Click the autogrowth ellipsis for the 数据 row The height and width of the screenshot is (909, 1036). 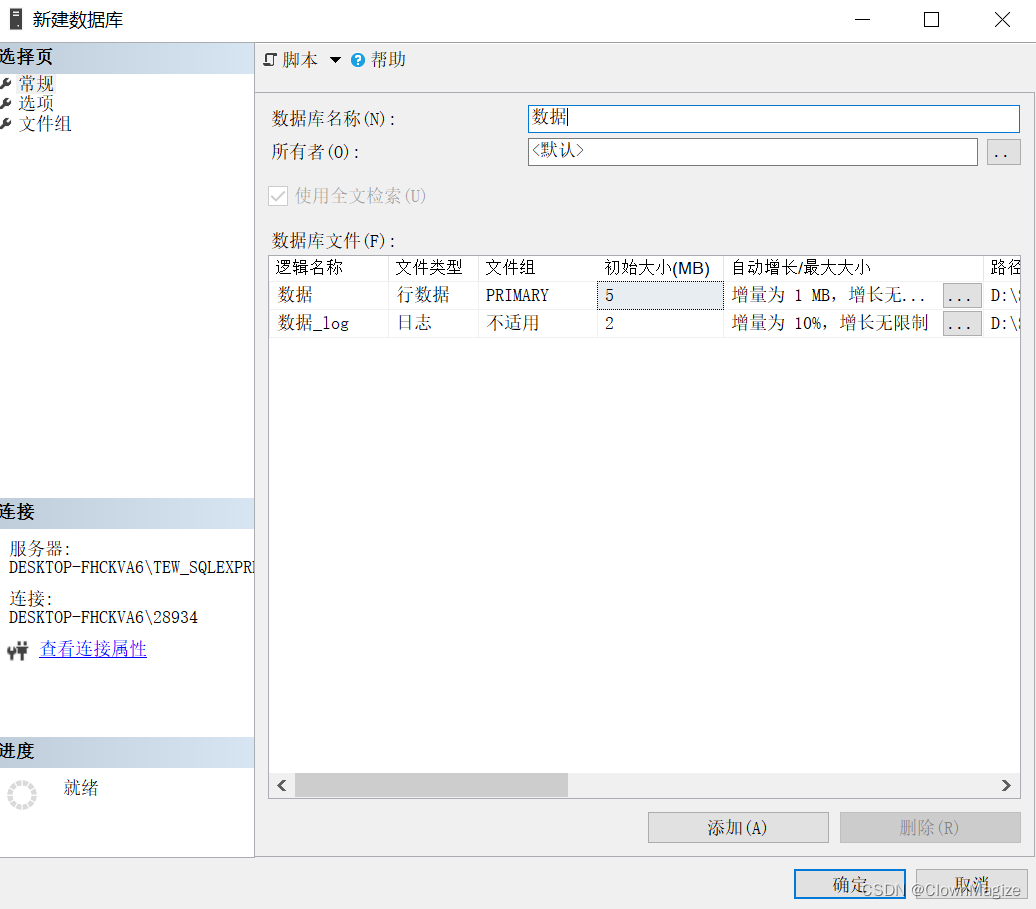pyautogui.click(x=961, y=295)
